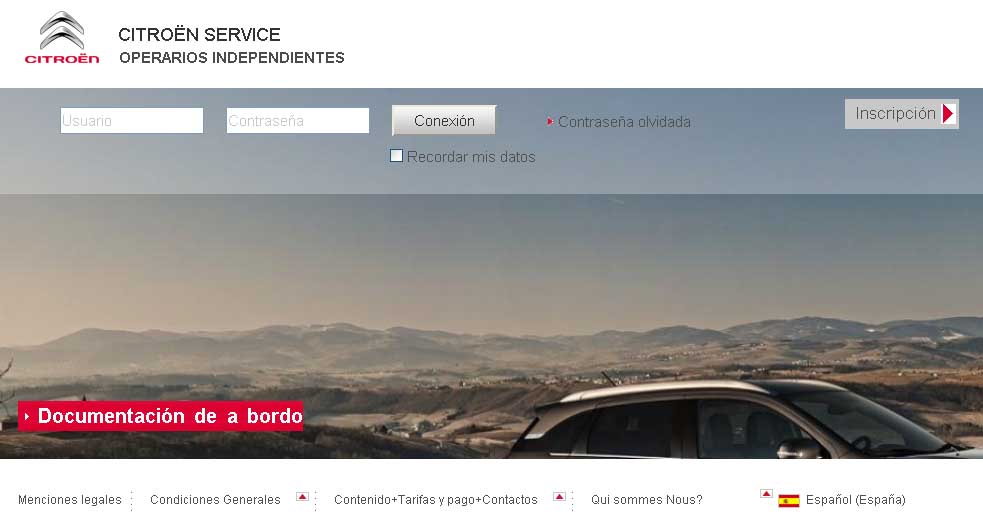The height and width of the screenshot is (514, 983).
Task: Focus the Usuario input field
Action: coord(132,120)
